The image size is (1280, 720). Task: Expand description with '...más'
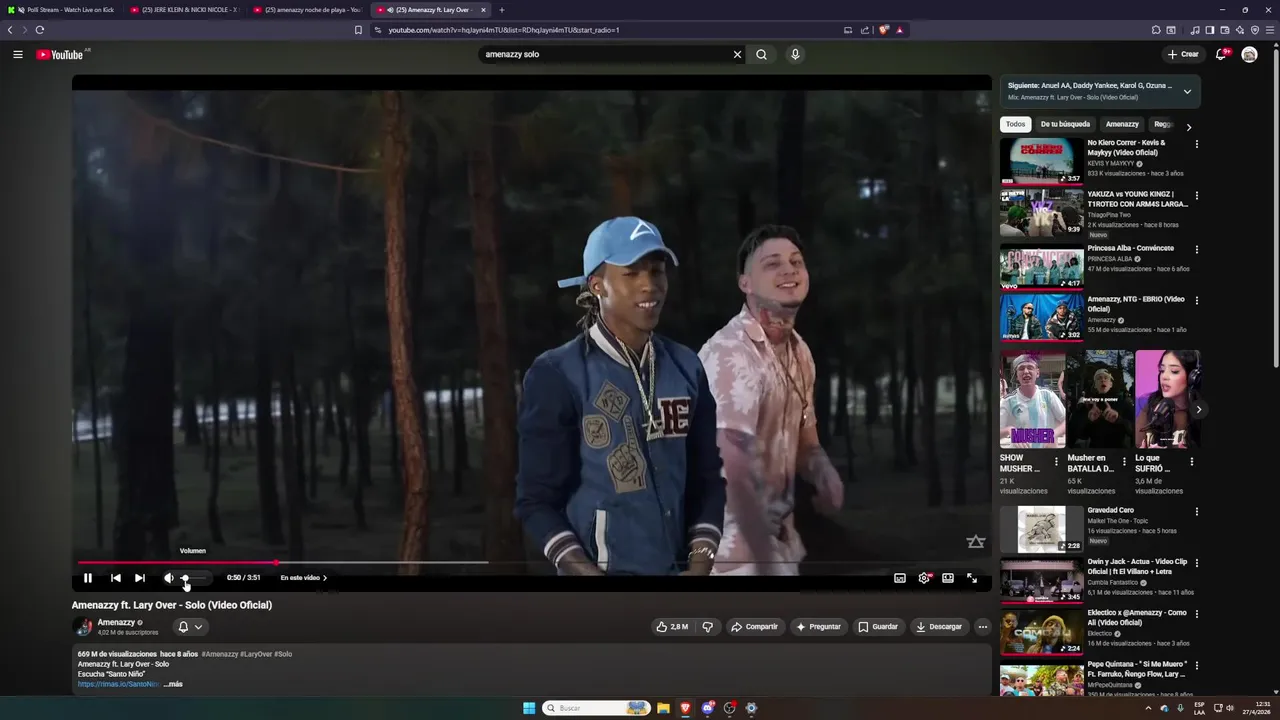click(173, 684)
